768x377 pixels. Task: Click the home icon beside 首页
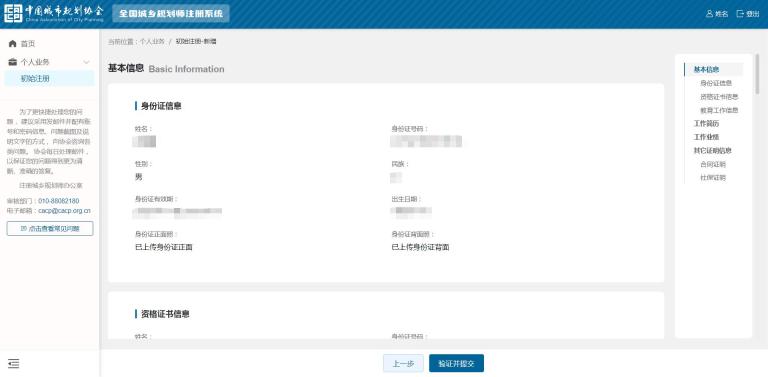(x=13, y=44)
